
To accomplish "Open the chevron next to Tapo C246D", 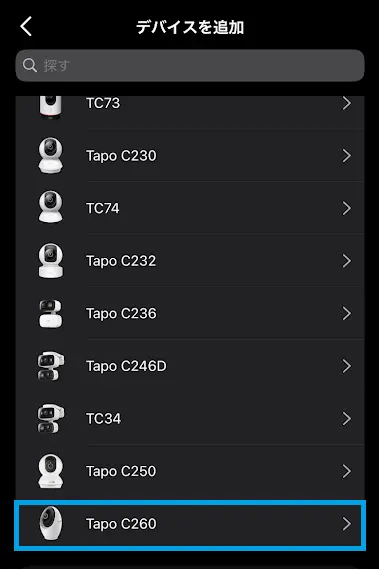I will point(347,366).
